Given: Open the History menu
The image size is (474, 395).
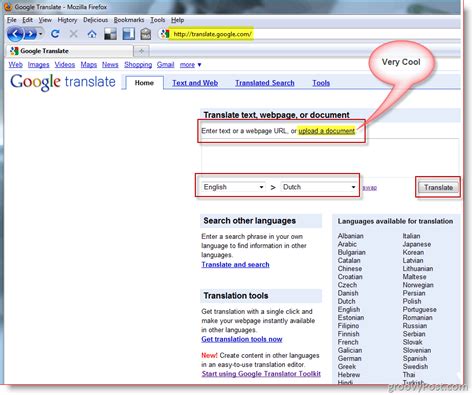Looking at the screenshot, I should tap(67, 20).
